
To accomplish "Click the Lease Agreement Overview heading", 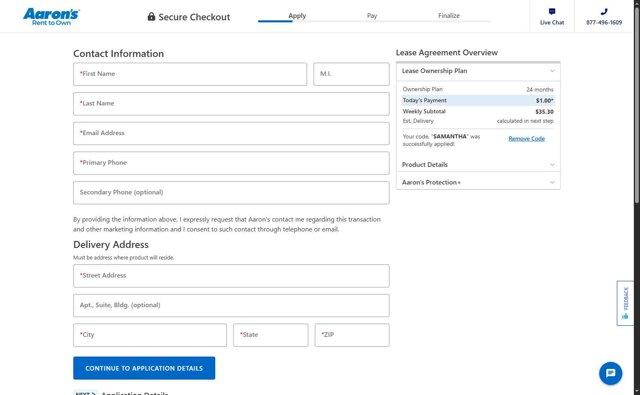I will point(447,53).
